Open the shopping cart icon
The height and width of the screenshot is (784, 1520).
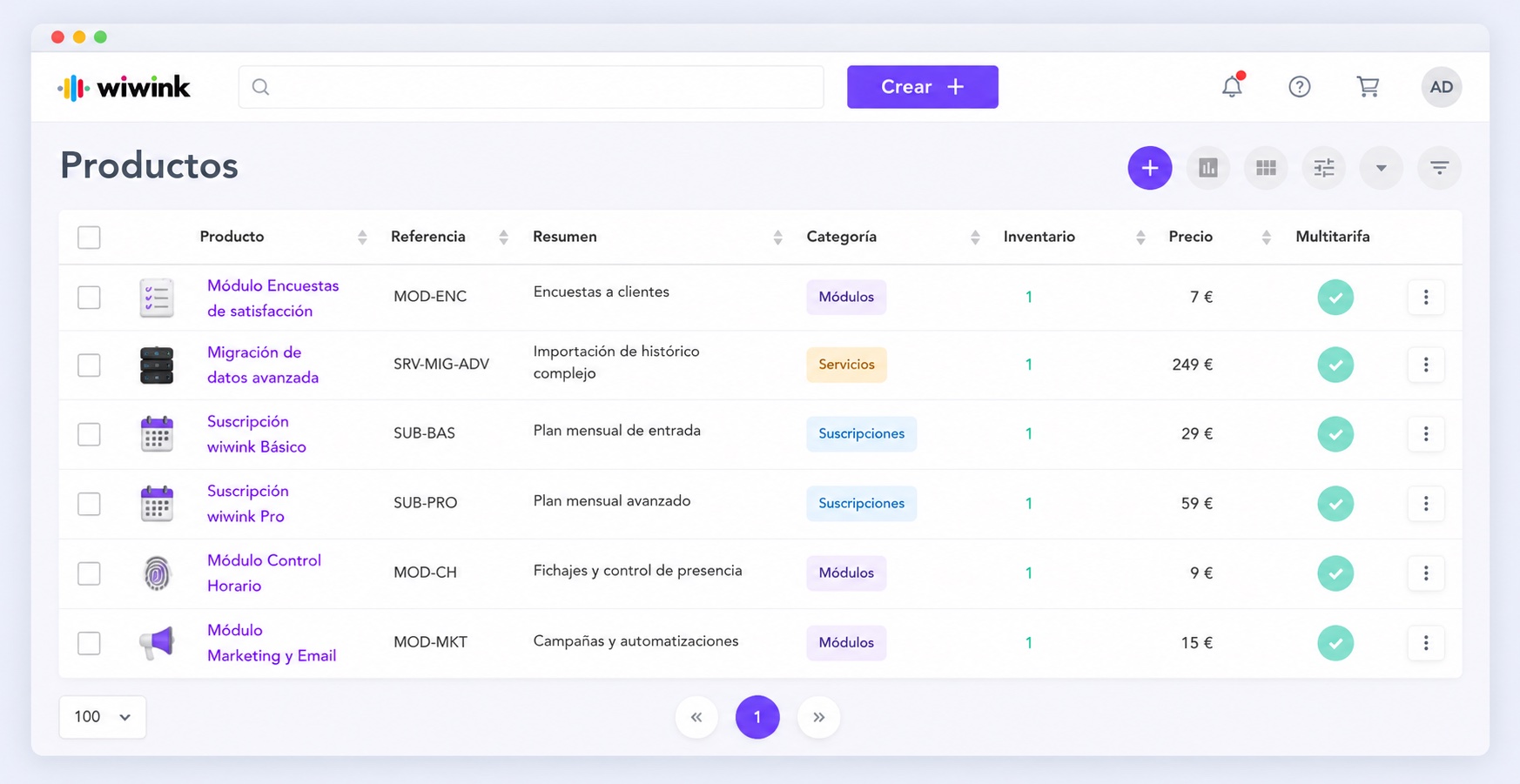tap(1368, 87)
